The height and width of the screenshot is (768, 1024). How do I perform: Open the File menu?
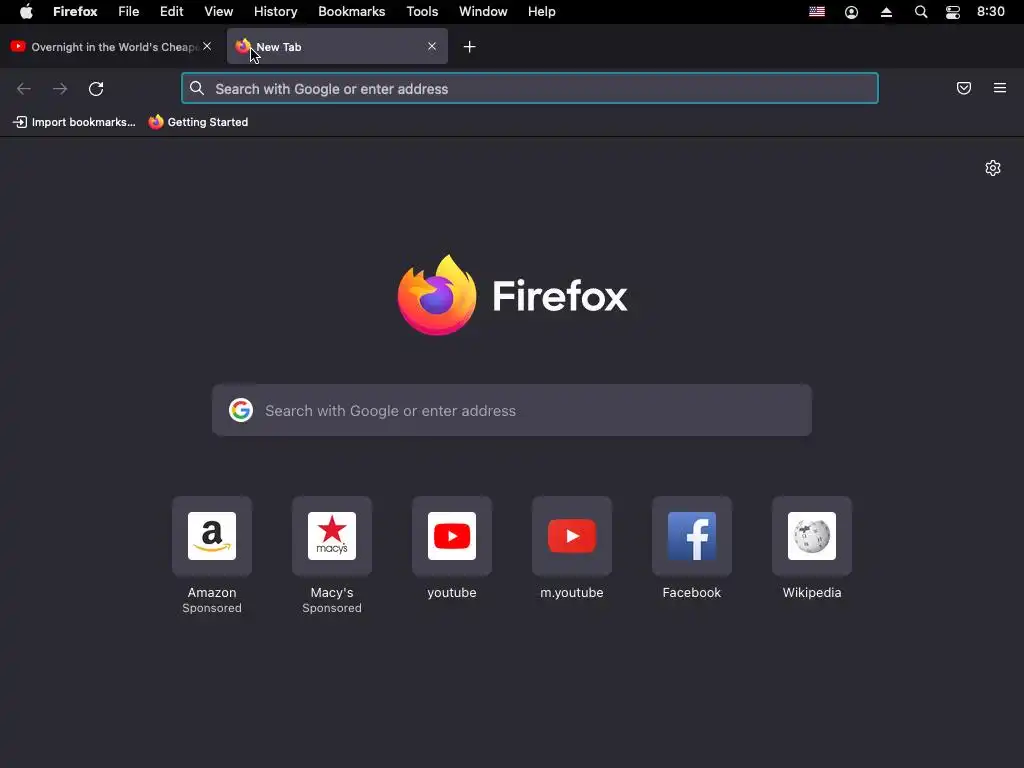point(129,12)
